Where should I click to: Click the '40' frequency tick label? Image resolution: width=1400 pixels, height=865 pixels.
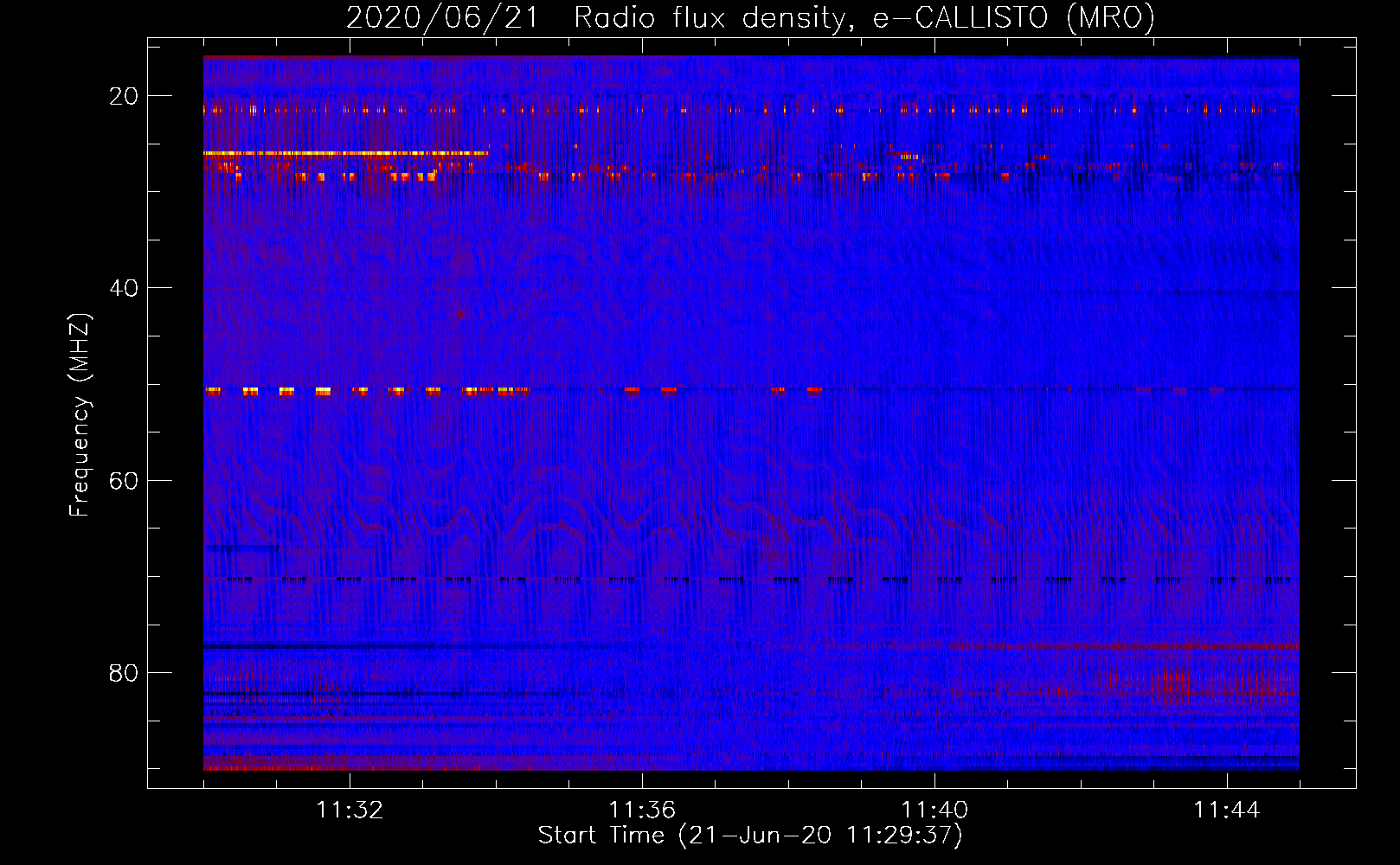click(x=124, y=288)
